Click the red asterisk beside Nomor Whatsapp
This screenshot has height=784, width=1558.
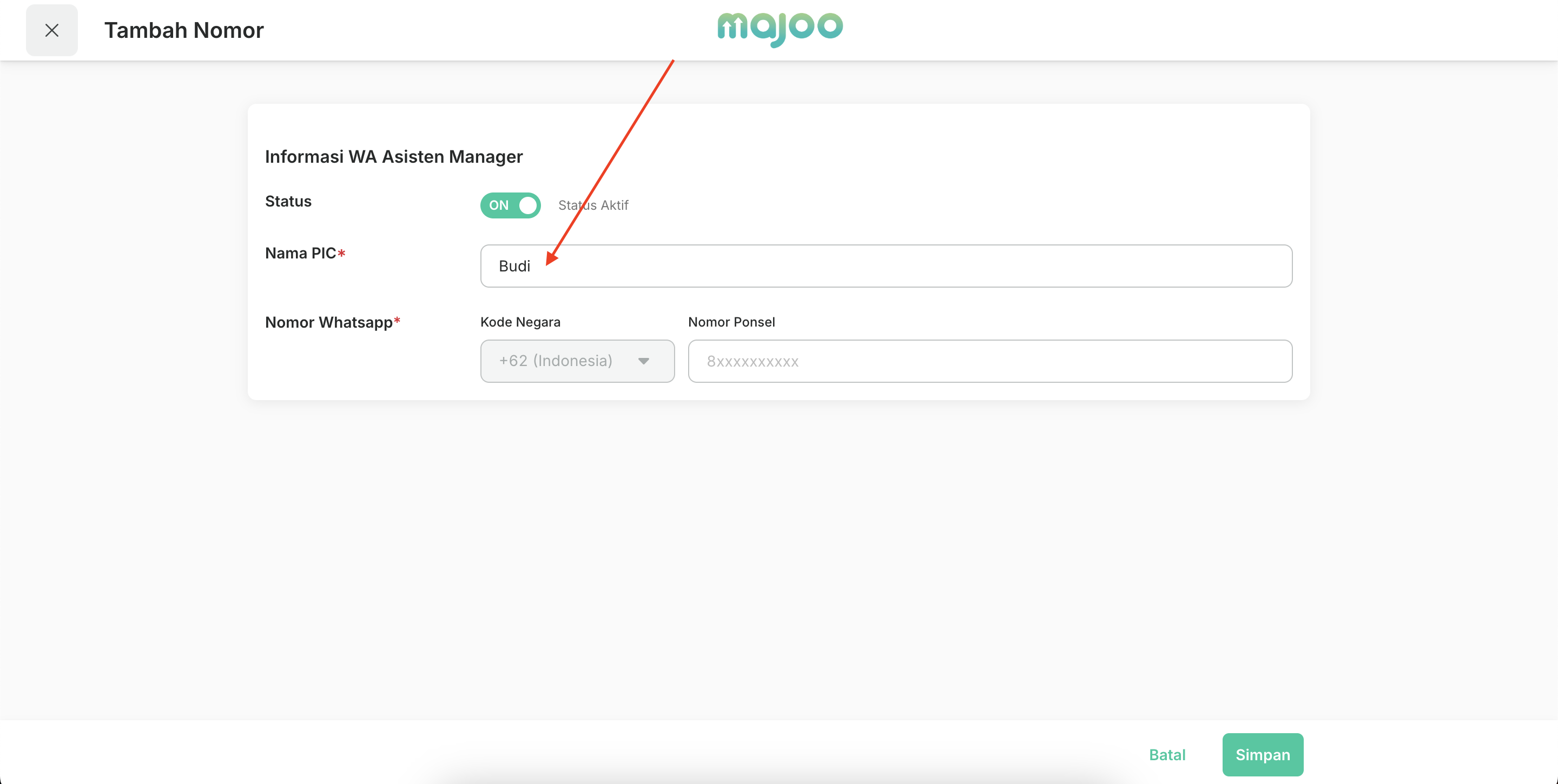(398, 321)
